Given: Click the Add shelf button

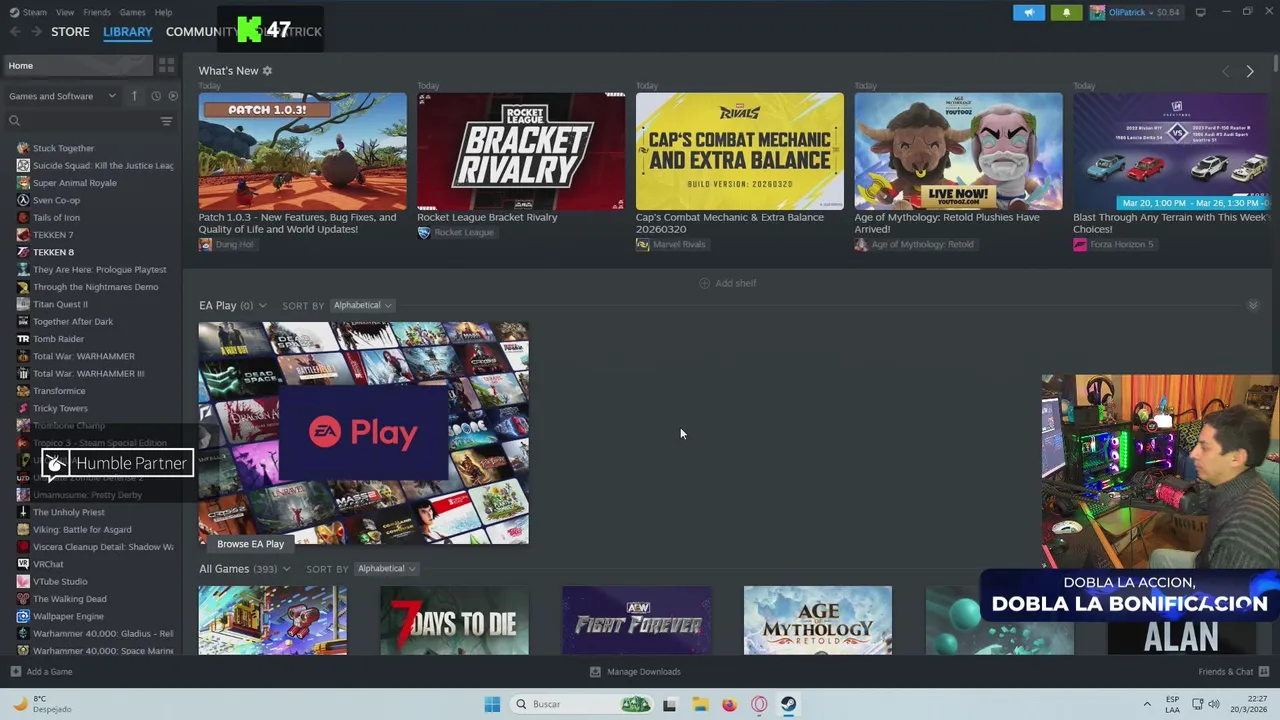Looking at the screenshot, I should tap(727, 283).
